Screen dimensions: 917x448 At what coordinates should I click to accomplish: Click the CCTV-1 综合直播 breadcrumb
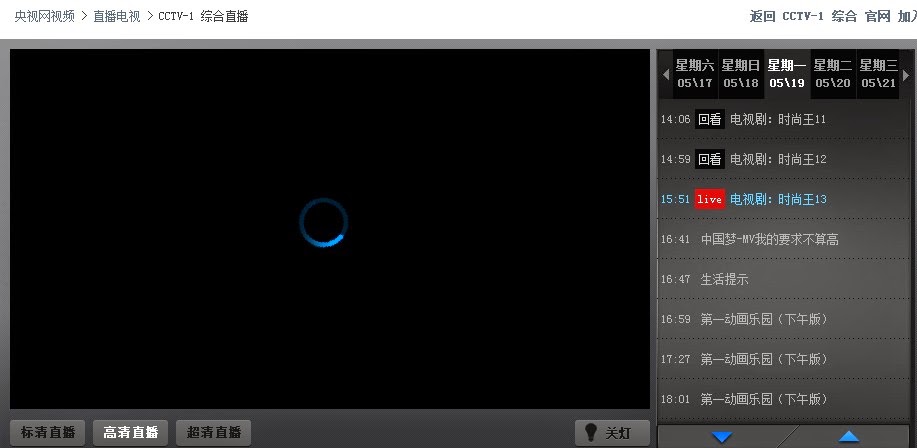204,16
